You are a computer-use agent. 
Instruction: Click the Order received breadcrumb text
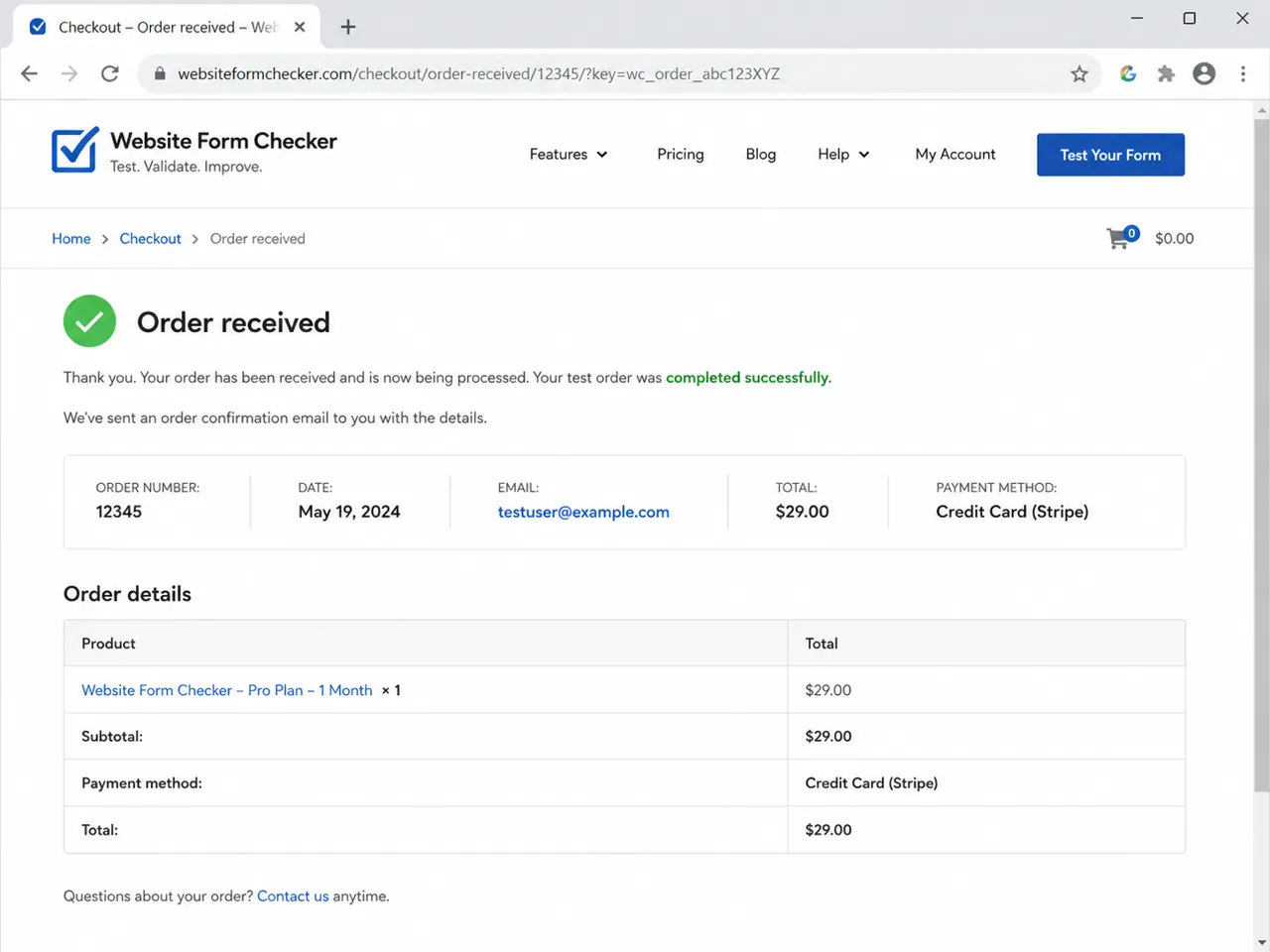pyautogui.click(x=258, y=238)
